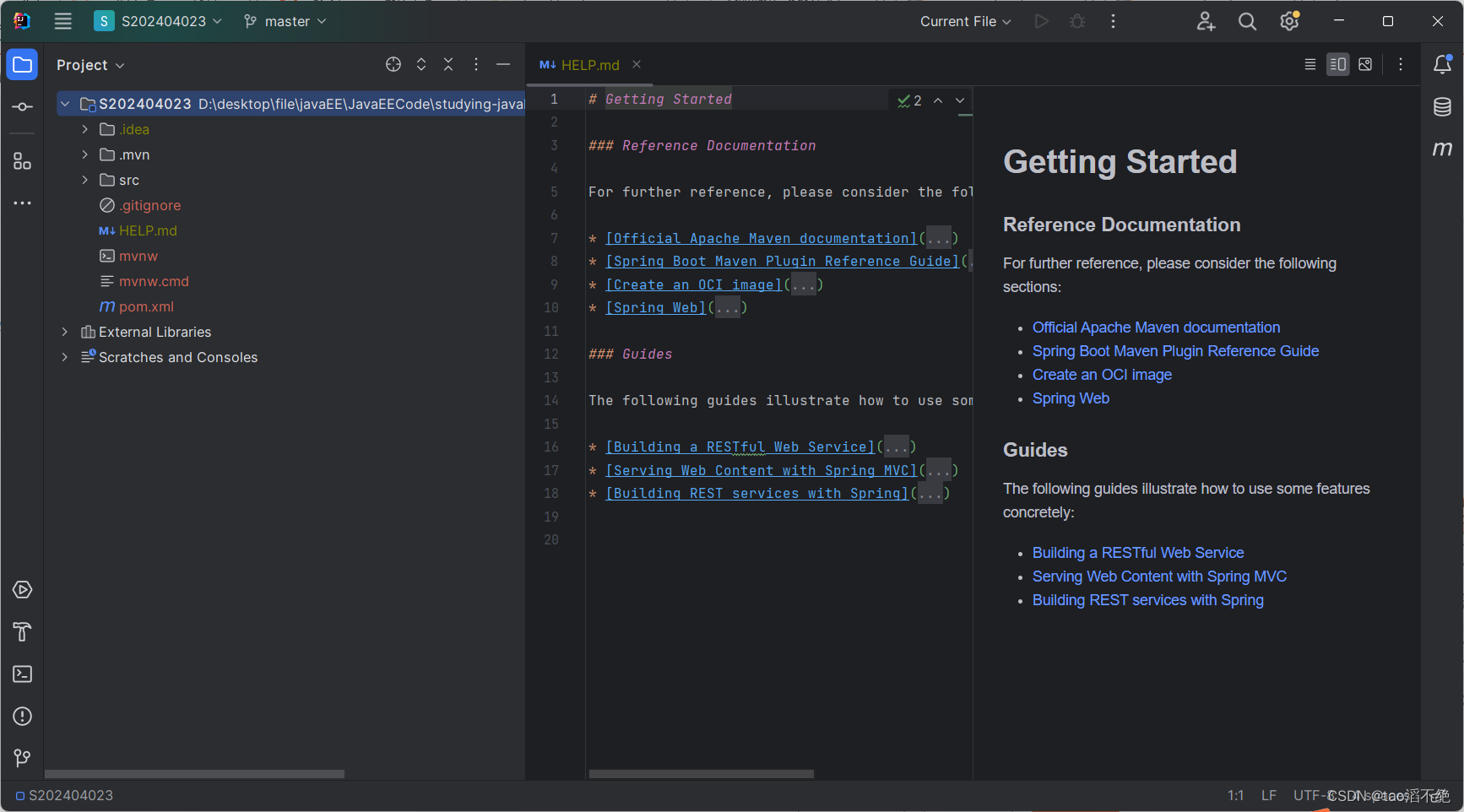Show more tool windows ellipsis
Image resolution: width=1464 pixels, height=812 pixels.
(23, 203)
